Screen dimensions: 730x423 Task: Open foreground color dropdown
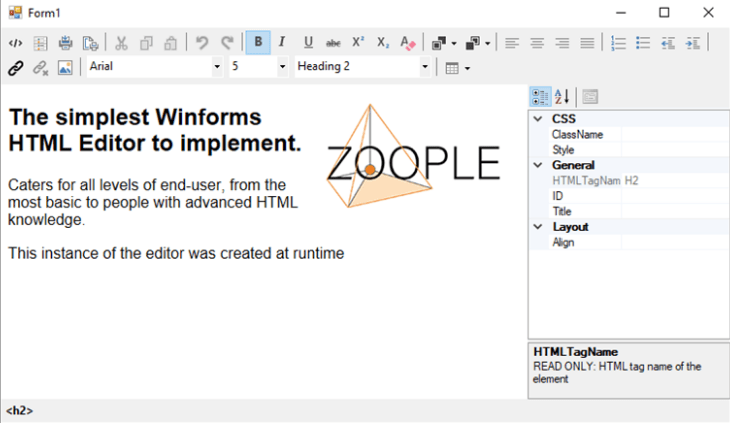454,43
